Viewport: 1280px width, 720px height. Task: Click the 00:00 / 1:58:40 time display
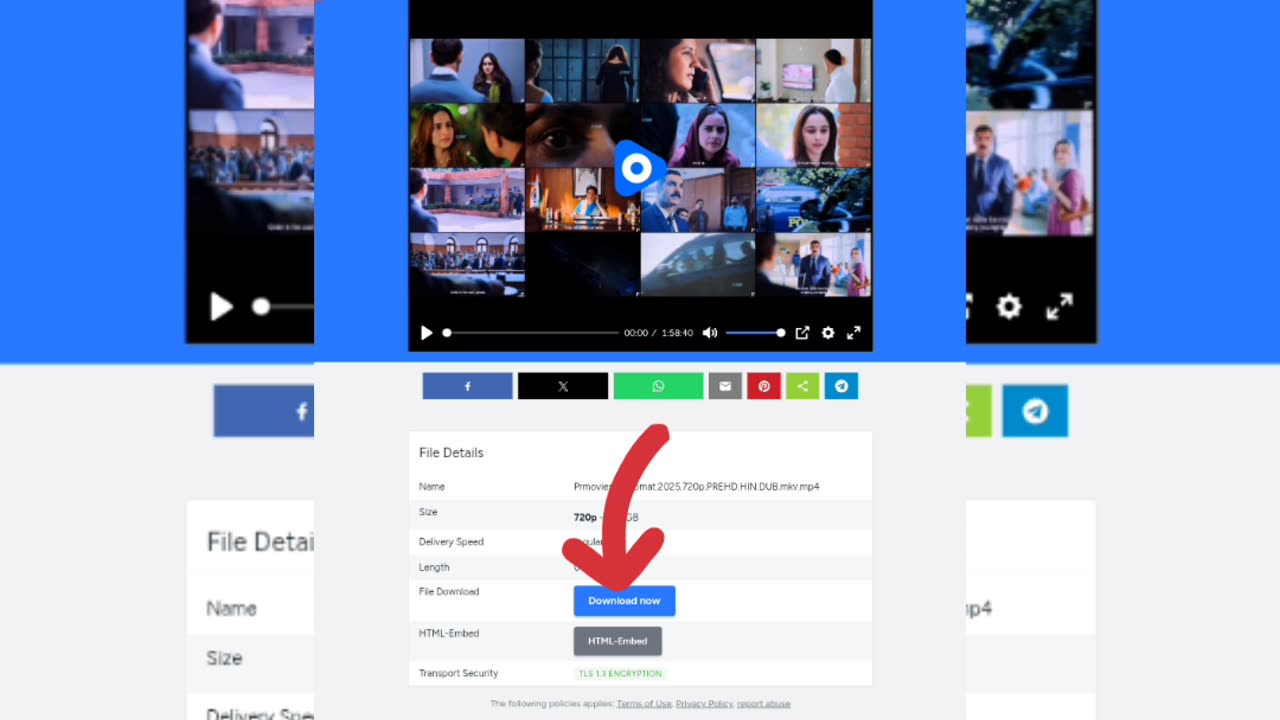[658, 333]
